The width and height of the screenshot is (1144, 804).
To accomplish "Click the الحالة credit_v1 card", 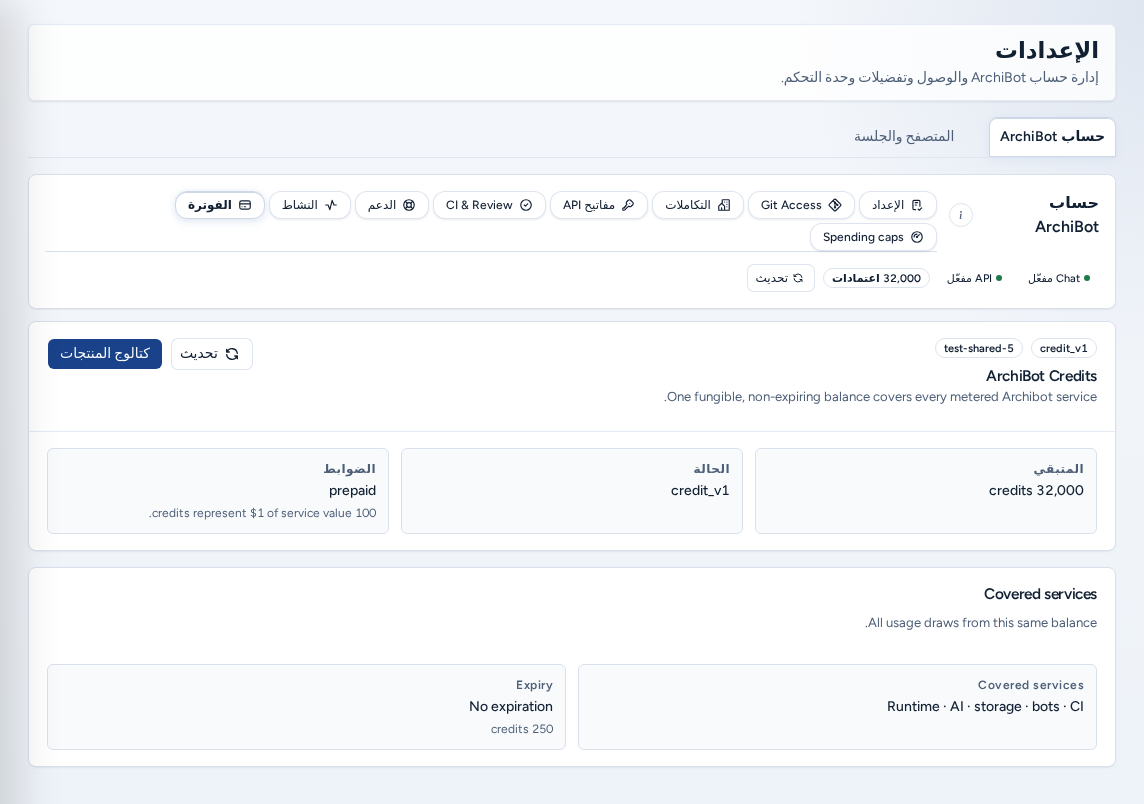I will click(x=572, y=491).
